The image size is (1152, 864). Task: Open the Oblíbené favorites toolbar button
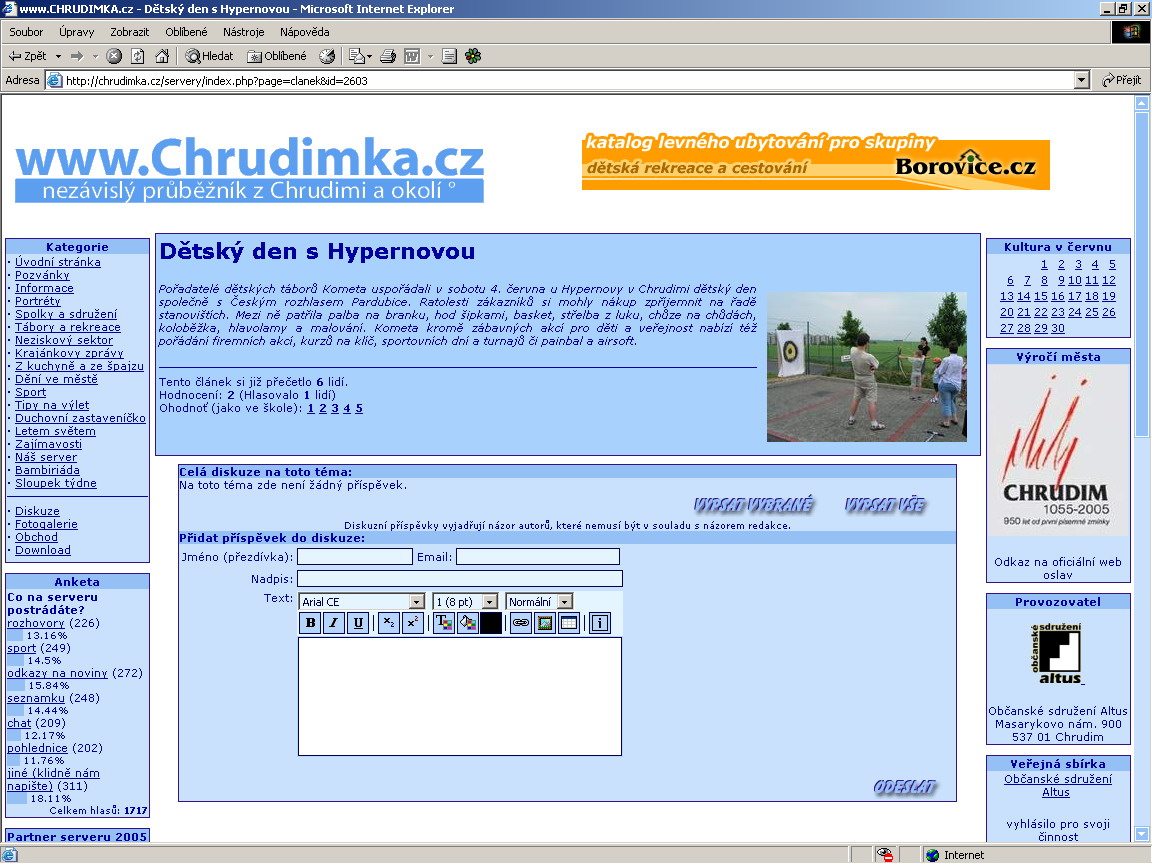[277, 56]
